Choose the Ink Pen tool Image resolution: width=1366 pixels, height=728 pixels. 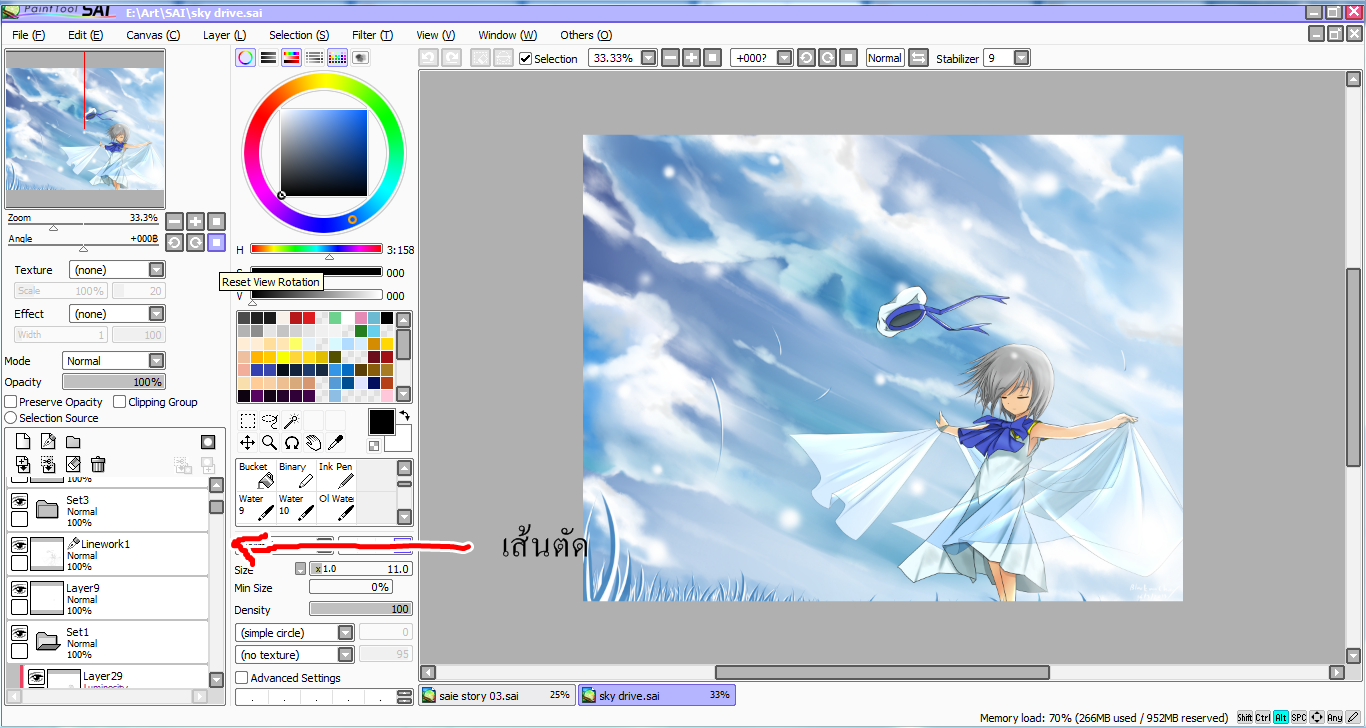336,475
